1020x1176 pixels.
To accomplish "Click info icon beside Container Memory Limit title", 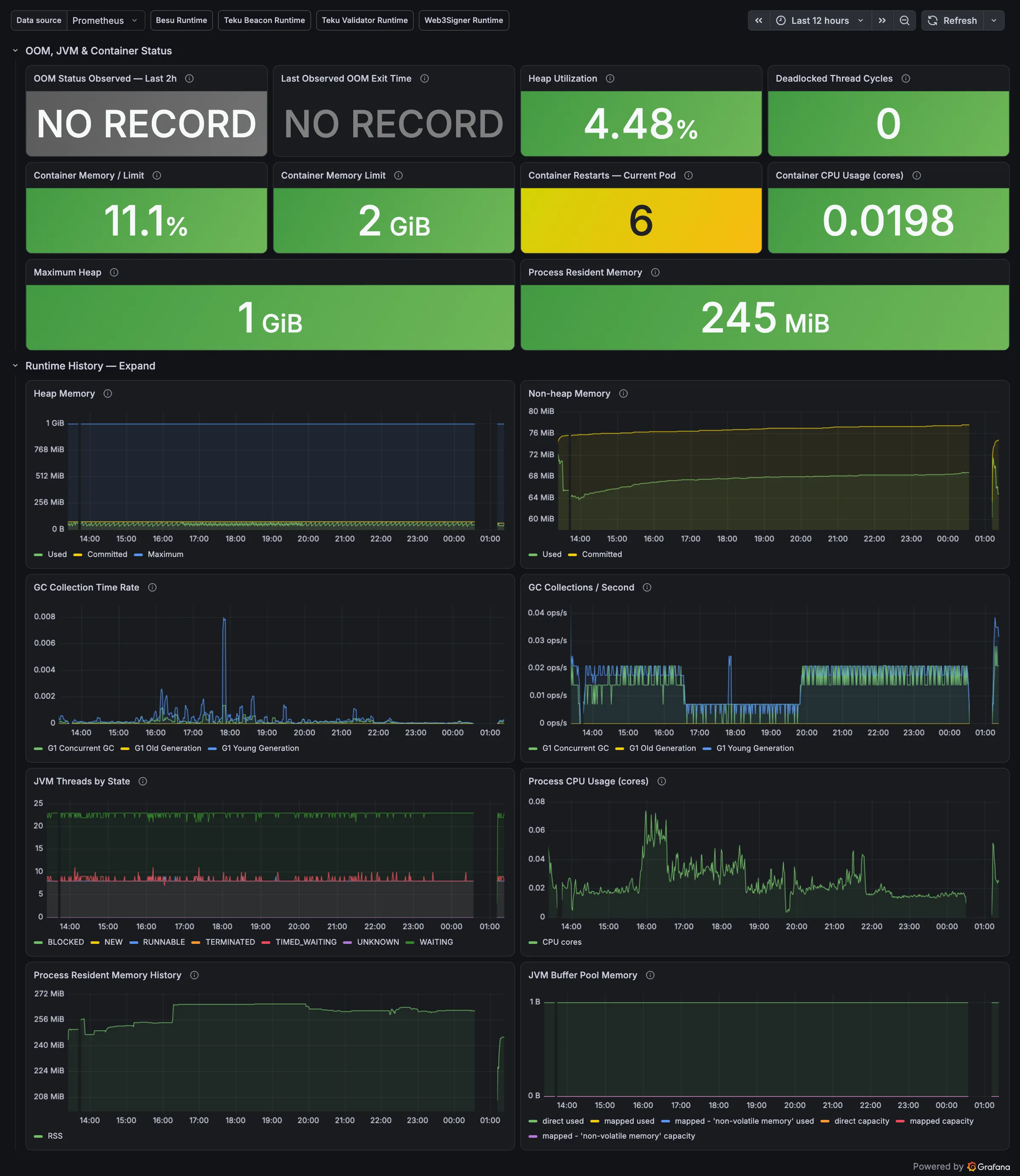I will coord(399,176).
